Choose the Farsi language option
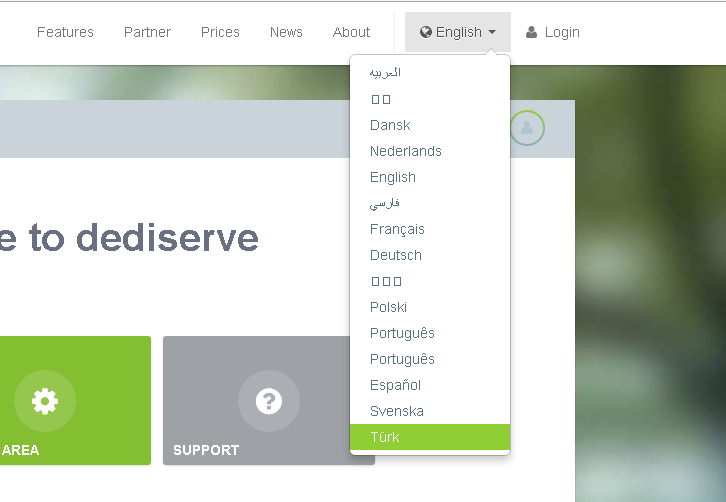This screenshot has width=726, height=502. pyautogui.click(x=430, y=203)
